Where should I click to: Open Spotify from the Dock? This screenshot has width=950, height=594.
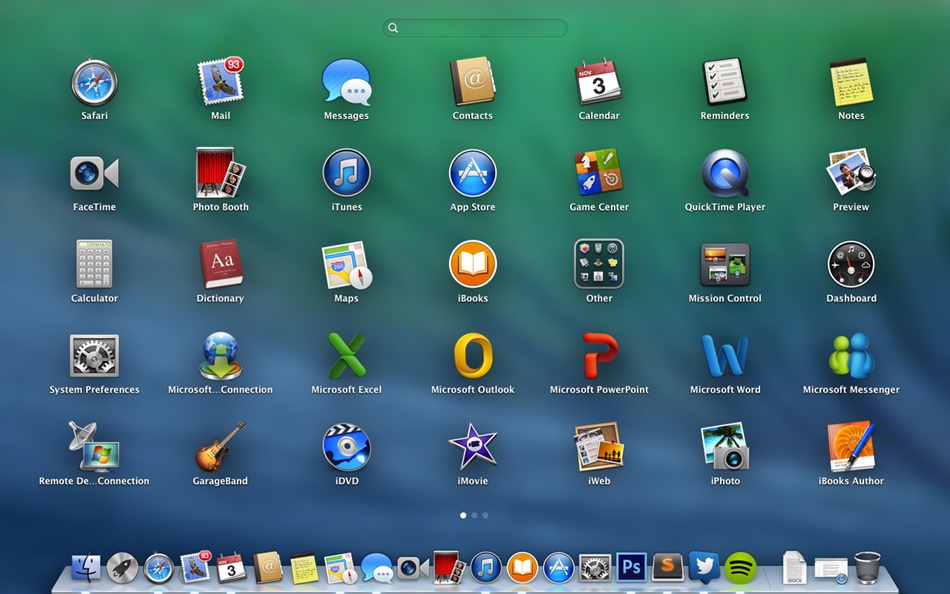pos(740,568)
